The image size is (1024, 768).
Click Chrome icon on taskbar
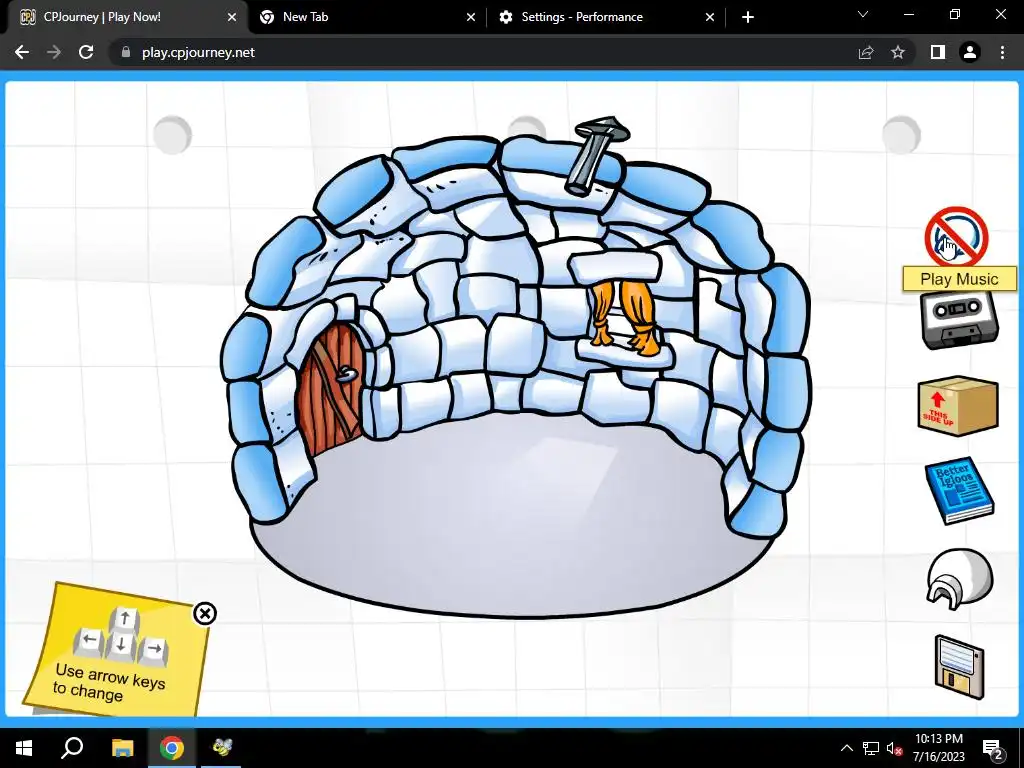[172, 748]
